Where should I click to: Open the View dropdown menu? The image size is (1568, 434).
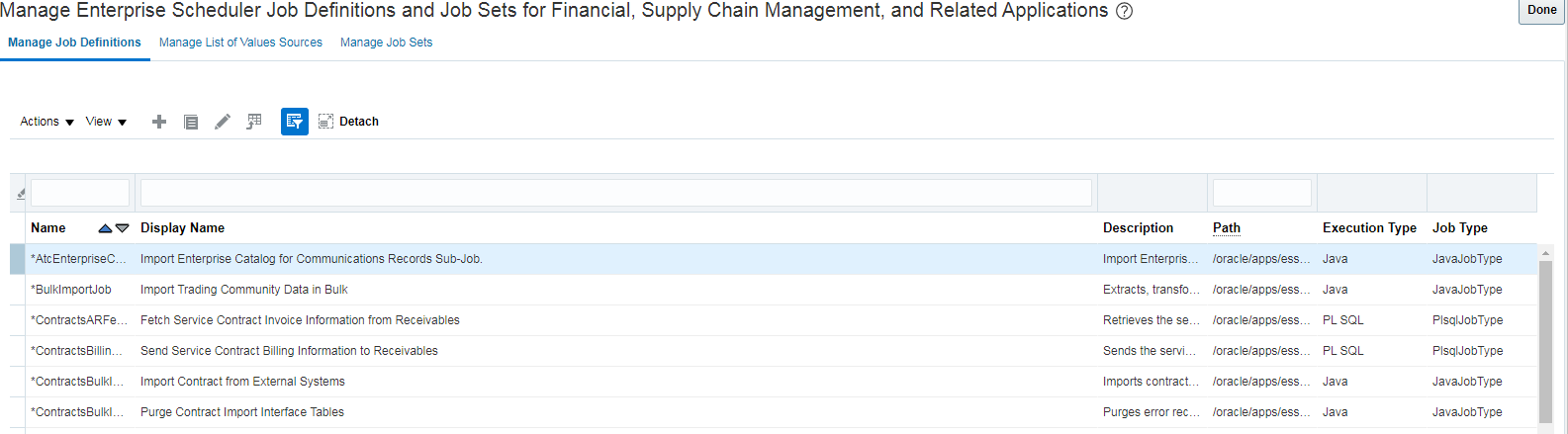coord(106,122)
